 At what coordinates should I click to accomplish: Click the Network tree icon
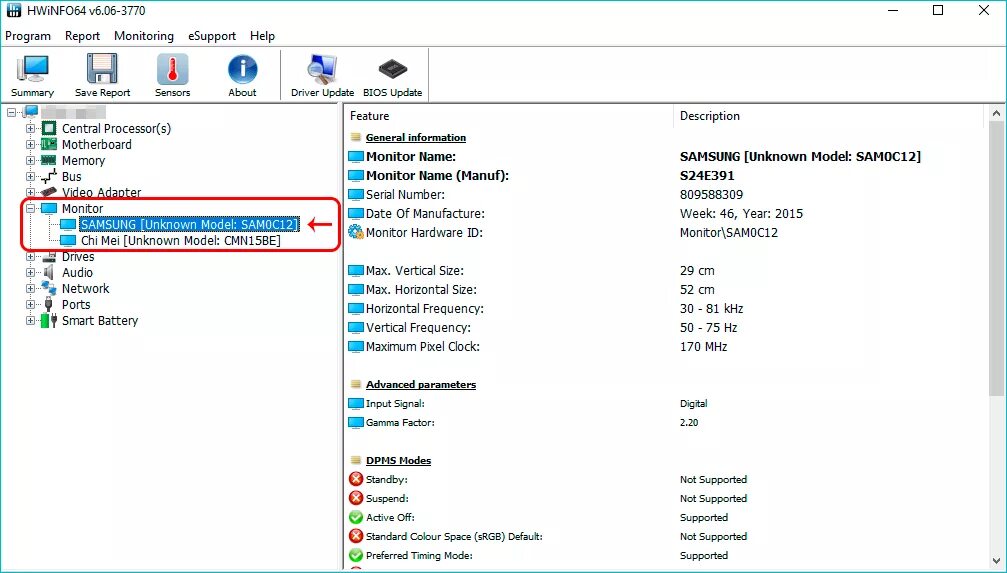pyautogui.click(x=49, y=288)
